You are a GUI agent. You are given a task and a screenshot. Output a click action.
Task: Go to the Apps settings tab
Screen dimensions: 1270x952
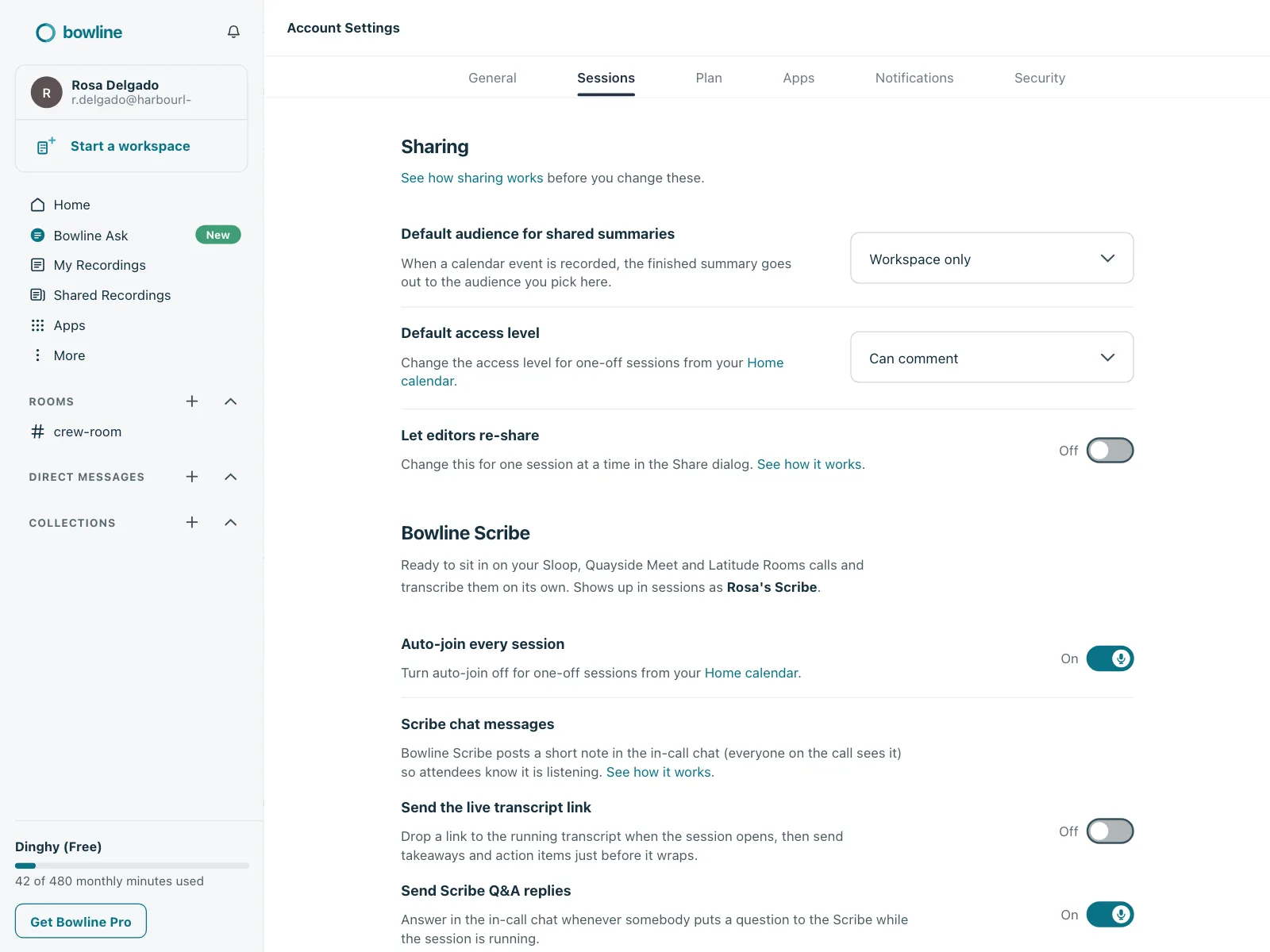point(799,78)
